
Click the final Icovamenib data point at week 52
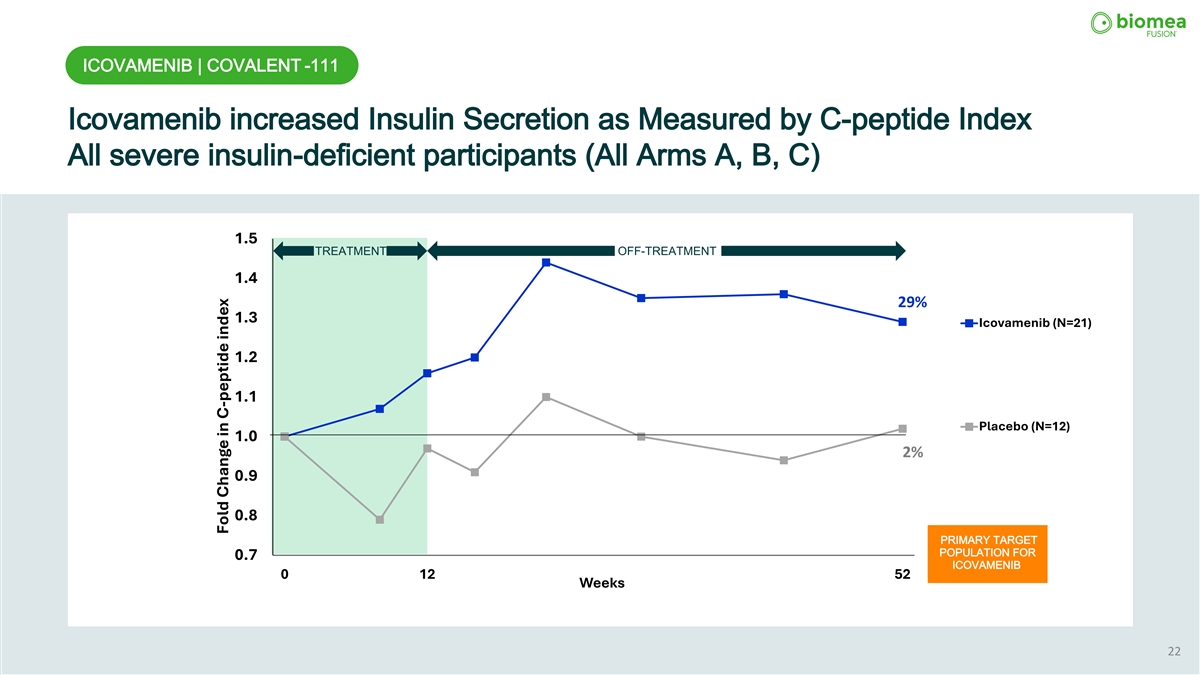[902, 322]
